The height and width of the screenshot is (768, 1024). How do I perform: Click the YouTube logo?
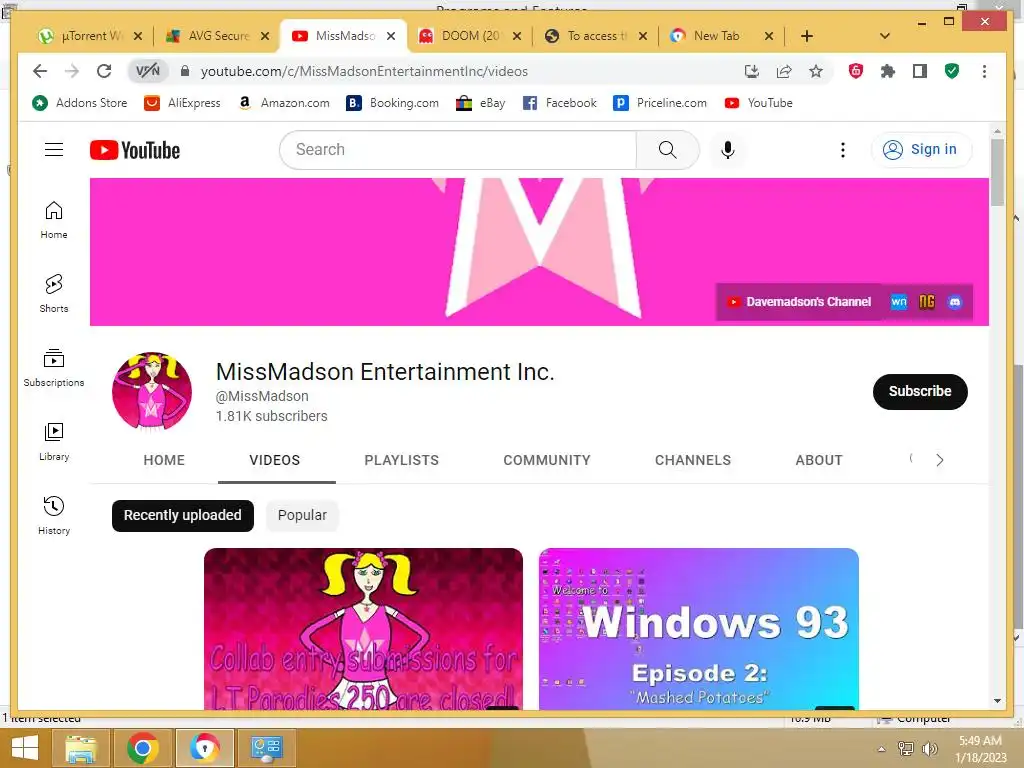click(135, 150)
